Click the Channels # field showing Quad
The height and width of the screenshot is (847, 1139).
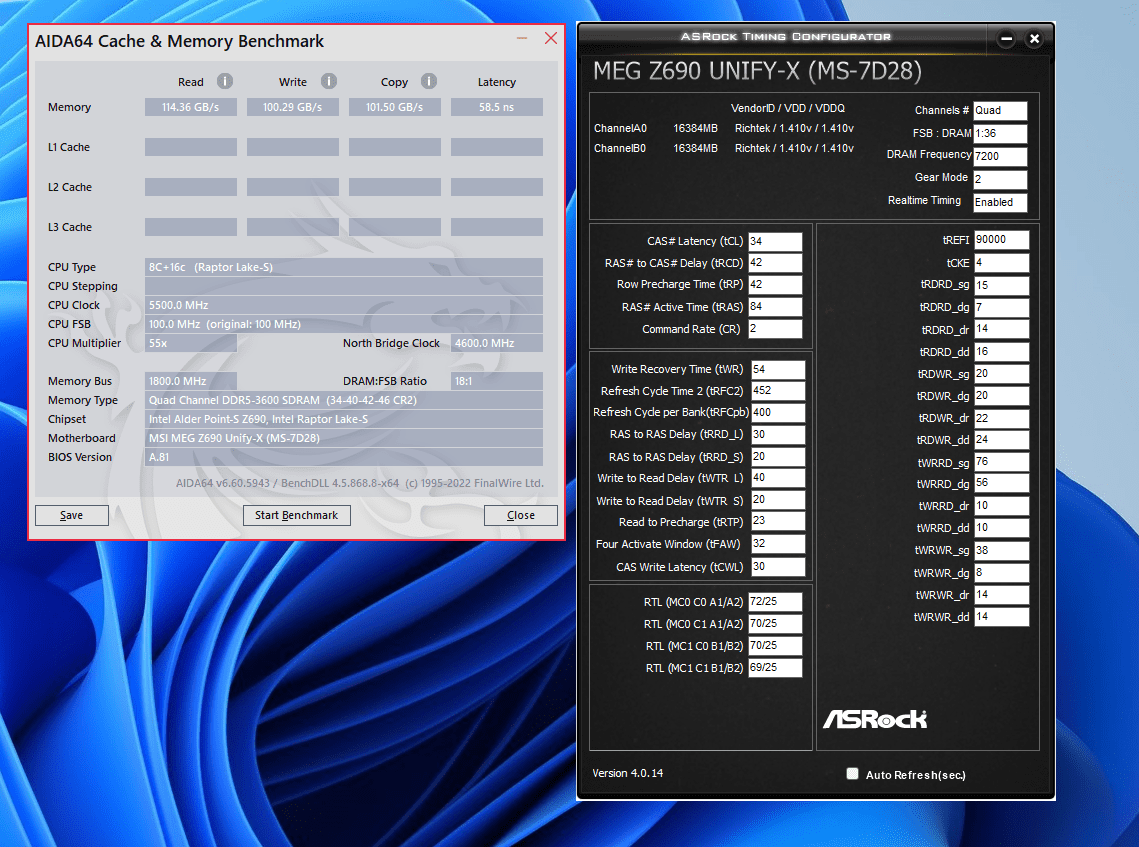tap(1000, 110)
